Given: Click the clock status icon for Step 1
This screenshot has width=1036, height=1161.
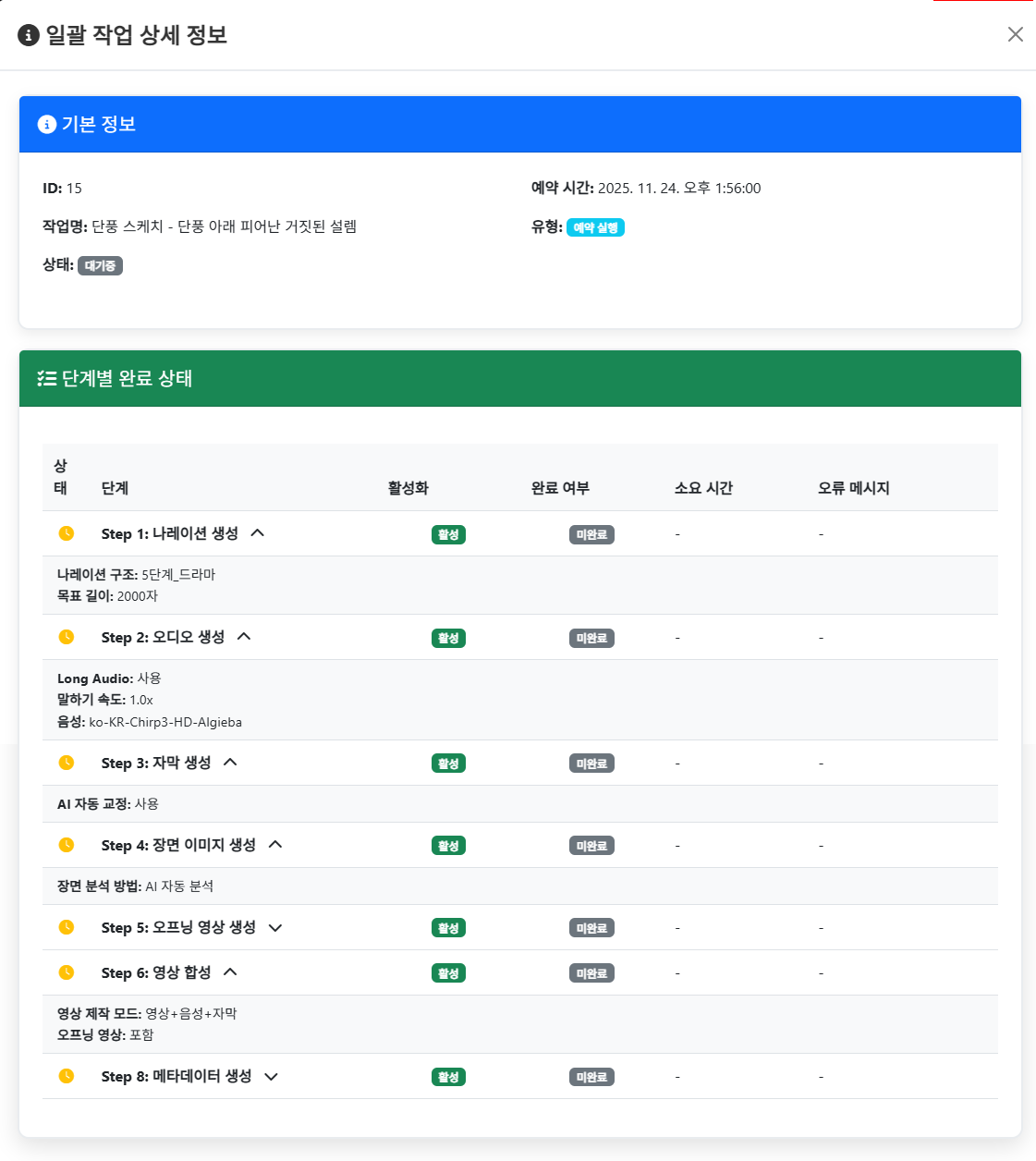Looking at the screenshot, I should click(67, 533).
